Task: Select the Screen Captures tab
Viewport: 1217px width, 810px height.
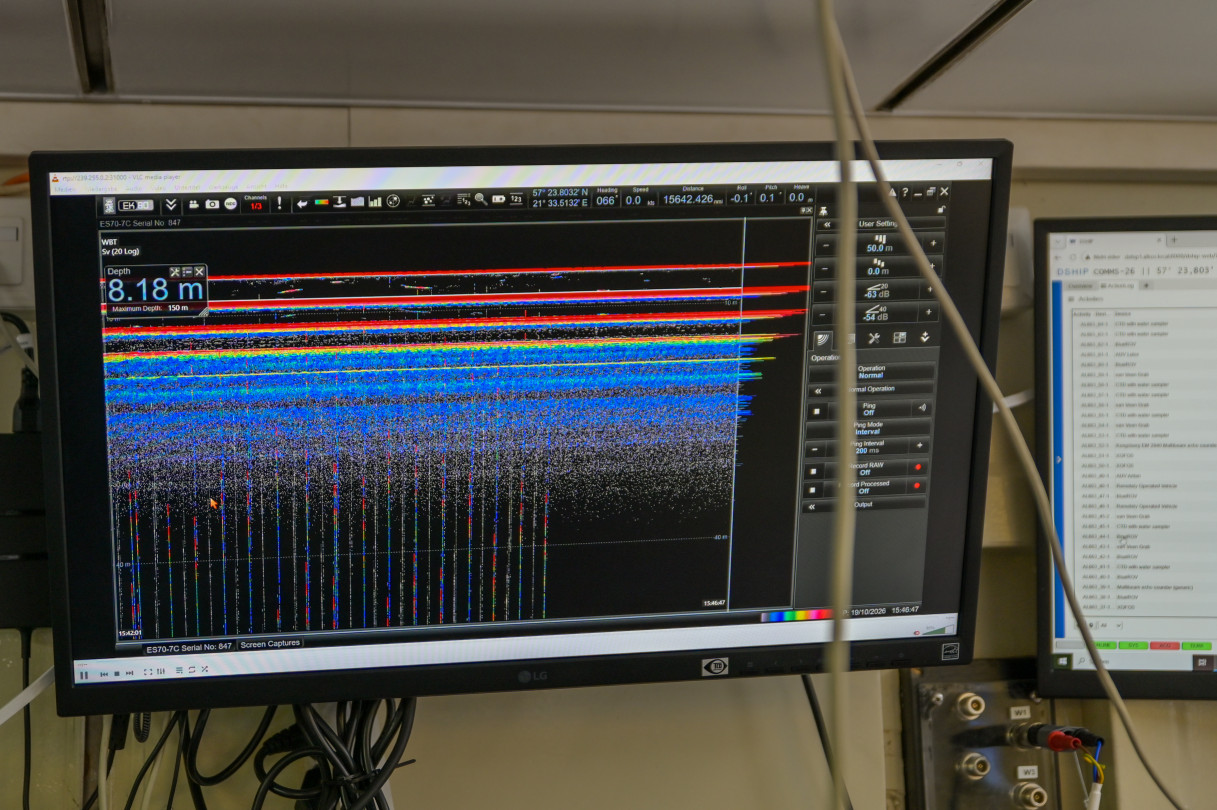Action: click(270, 644)
